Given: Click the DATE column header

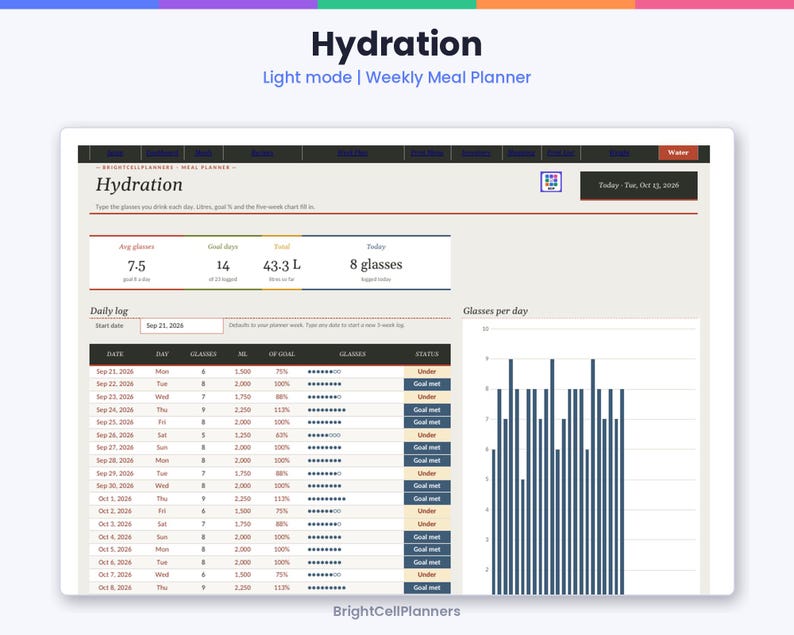Looking at the screenshot, I should pos(115,354).
